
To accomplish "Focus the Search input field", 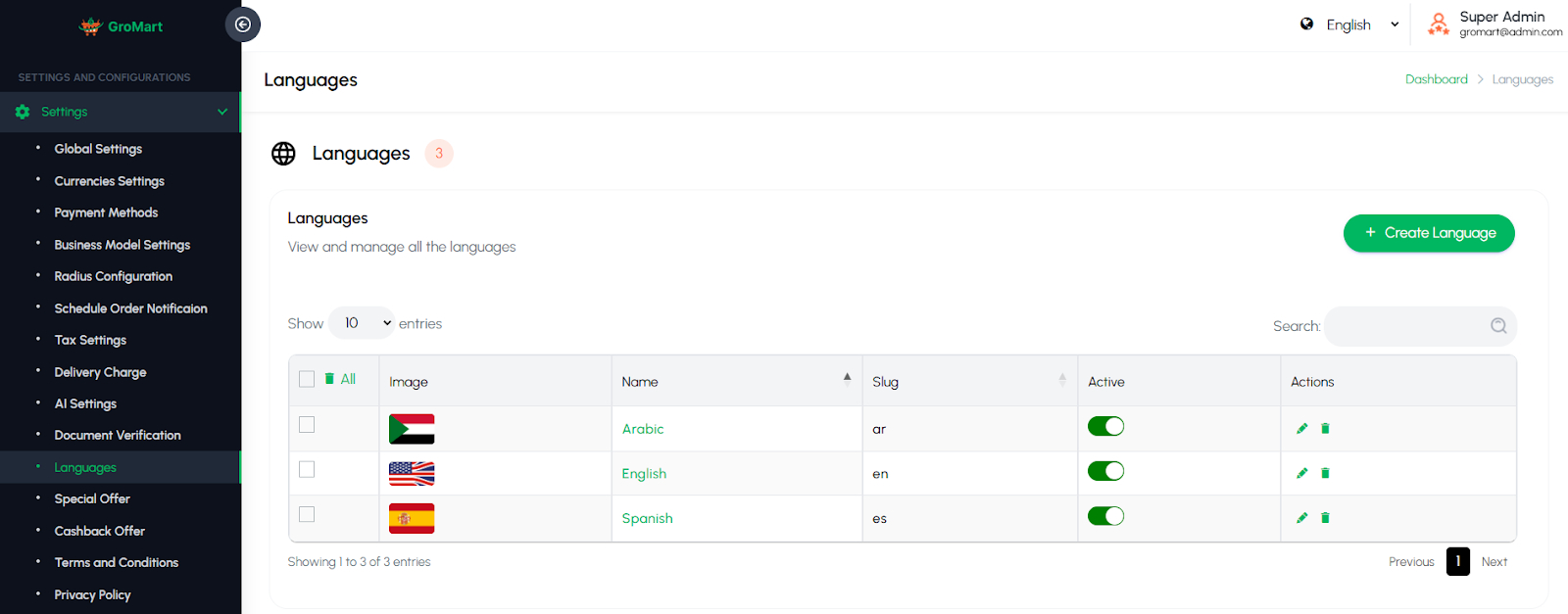I will (x=1420, y=326).
